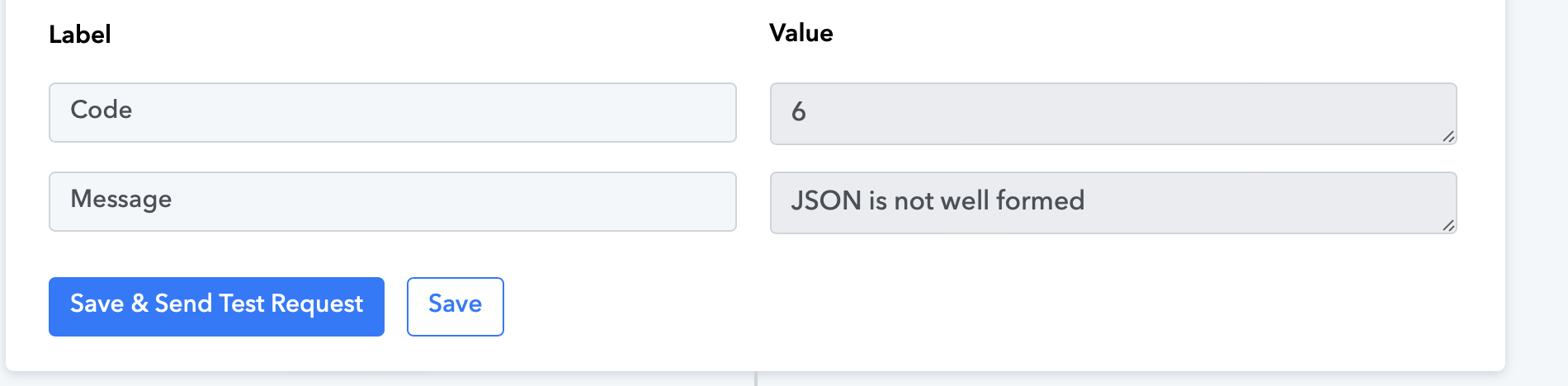The image size is (1568, 386).
Task: Click the word 'not' in the Message value text
Action: (914, 201)
